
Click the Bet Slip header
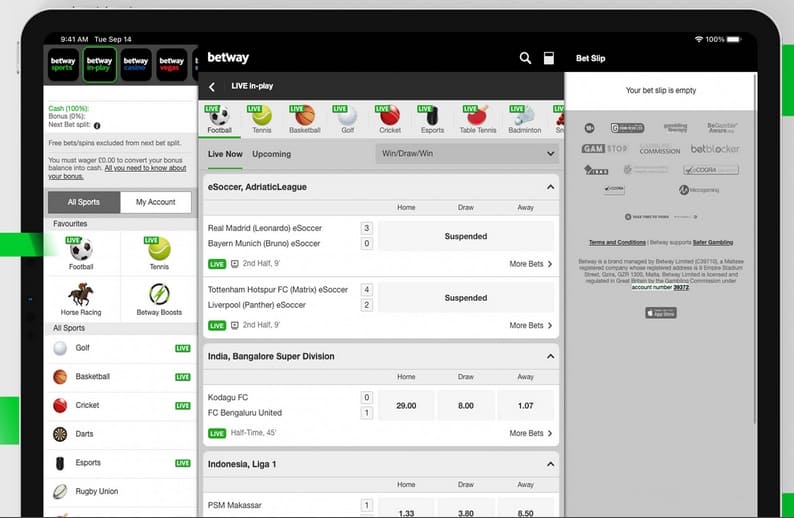click(x=590, y=58)
